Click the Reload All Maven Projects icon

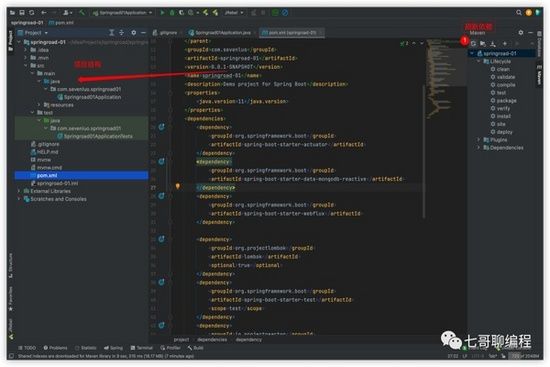pyautogui.click(x=473, y=44)
